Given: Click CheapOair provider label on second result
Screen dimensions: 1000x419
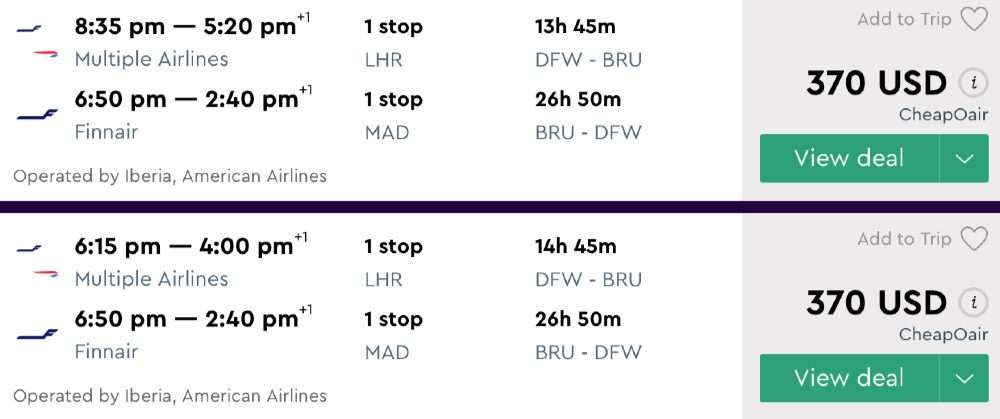Looking at the screenshot, I should [x=943, y=334].
